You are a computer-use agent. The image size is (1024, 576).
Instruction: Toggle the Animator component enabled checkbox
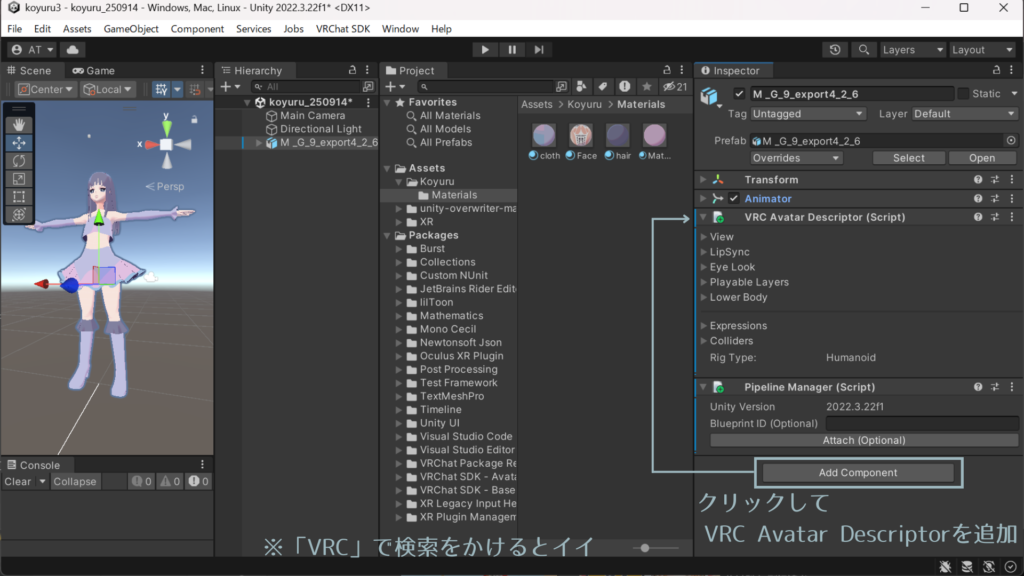point(734,199)
